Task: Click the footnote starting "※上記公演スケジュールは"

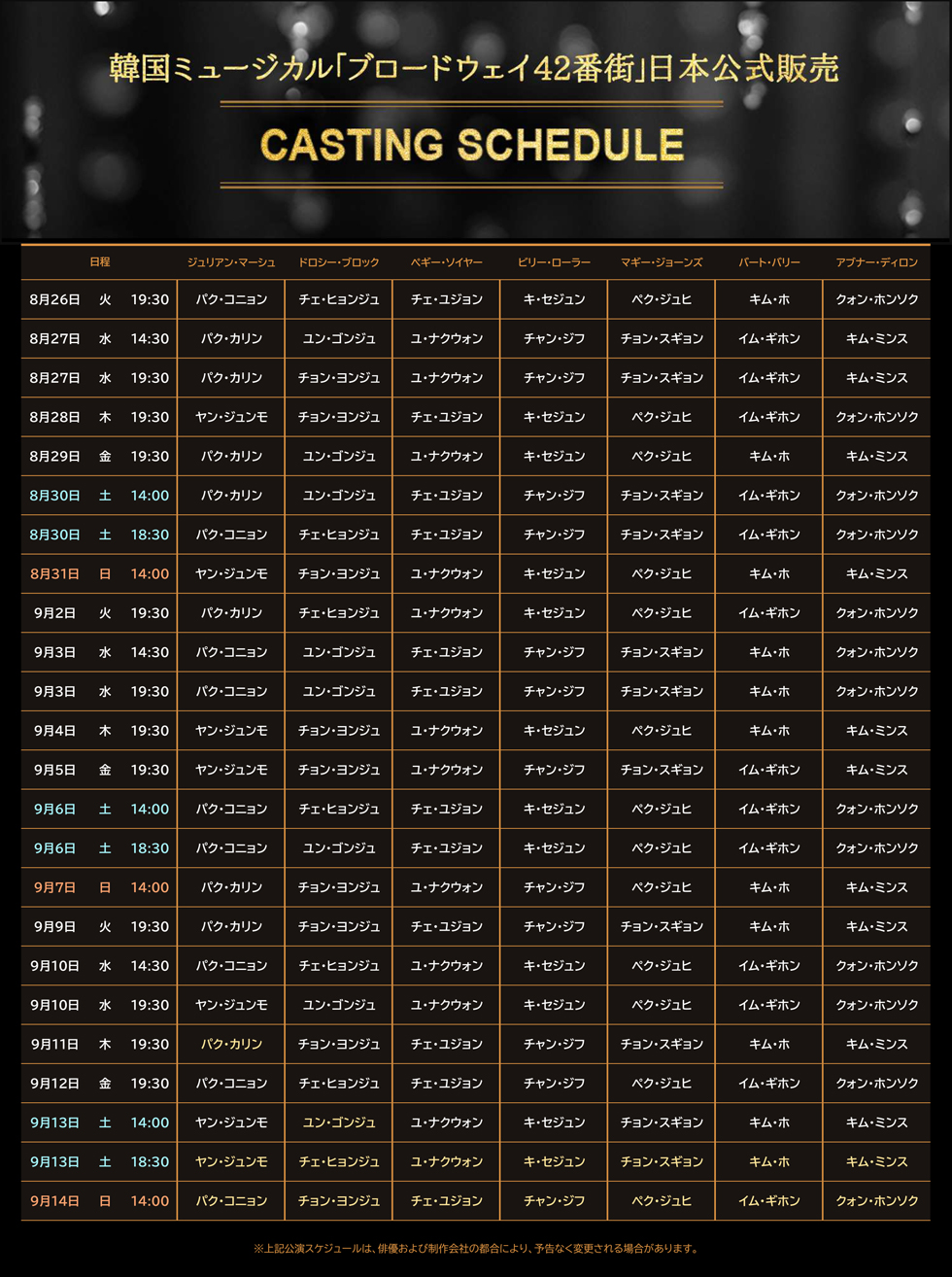Action: (x=476, y=1248)
